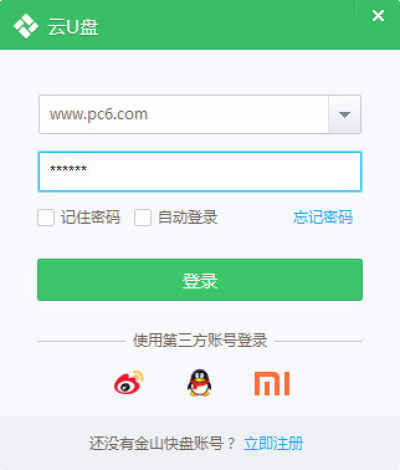Viewport: 400px width, 470px height.
Task: Click into the masked password field
Action: coord(200,171)
